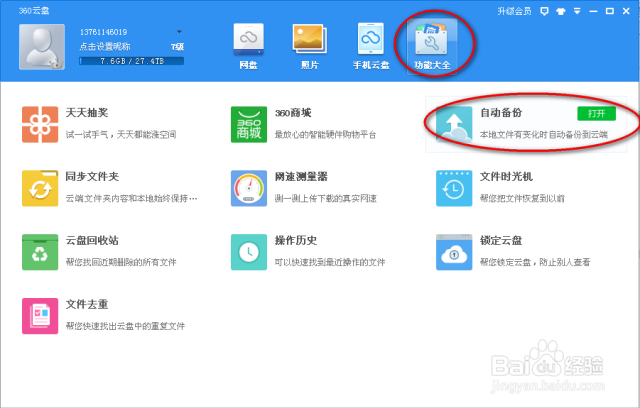Open the 文件去重 duplicate files icon
The image size is (640, 408).
(x=40, y=316)
